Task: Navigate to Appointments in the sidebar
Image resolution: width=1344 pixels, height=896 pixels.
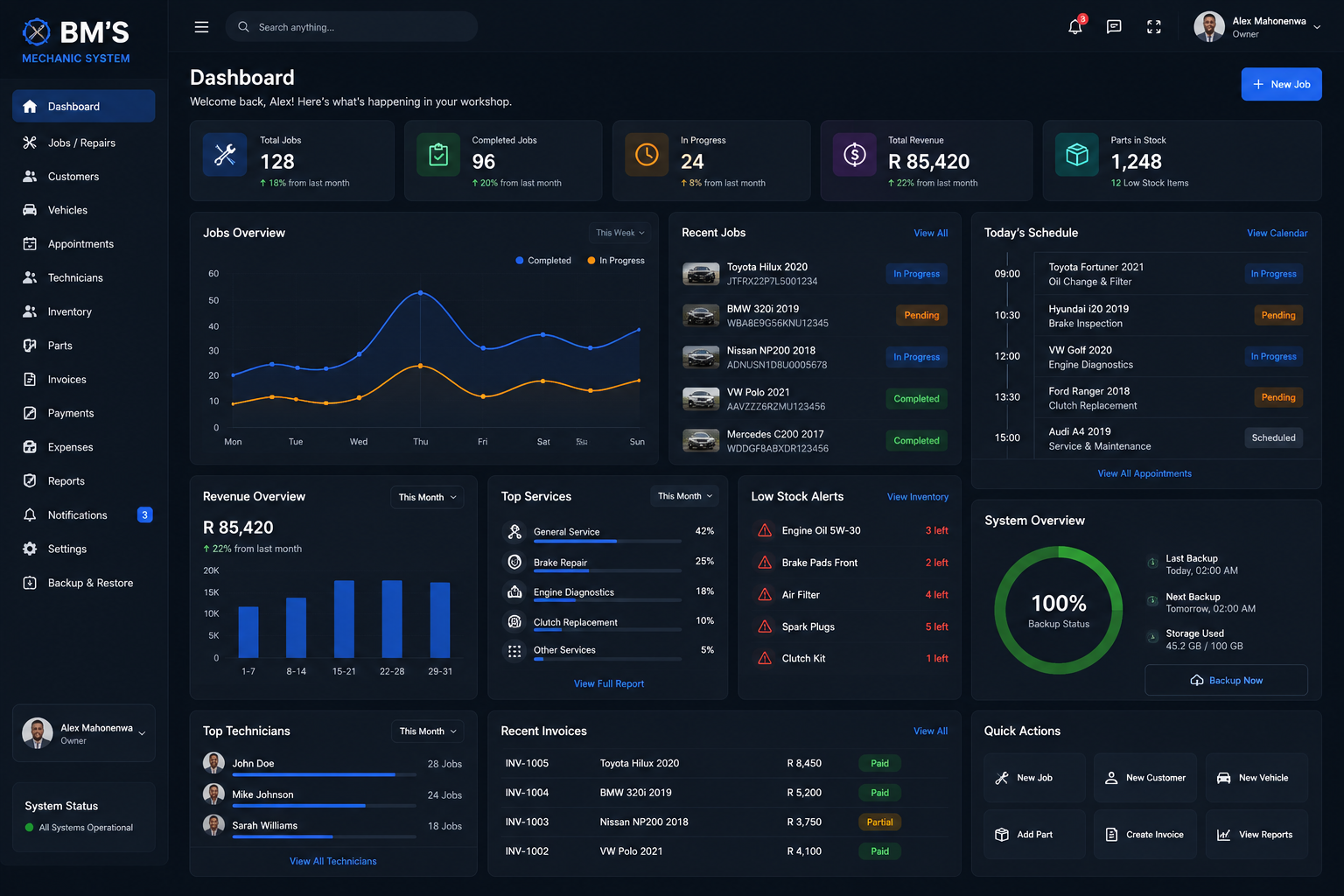Action: tap(84, 244)
